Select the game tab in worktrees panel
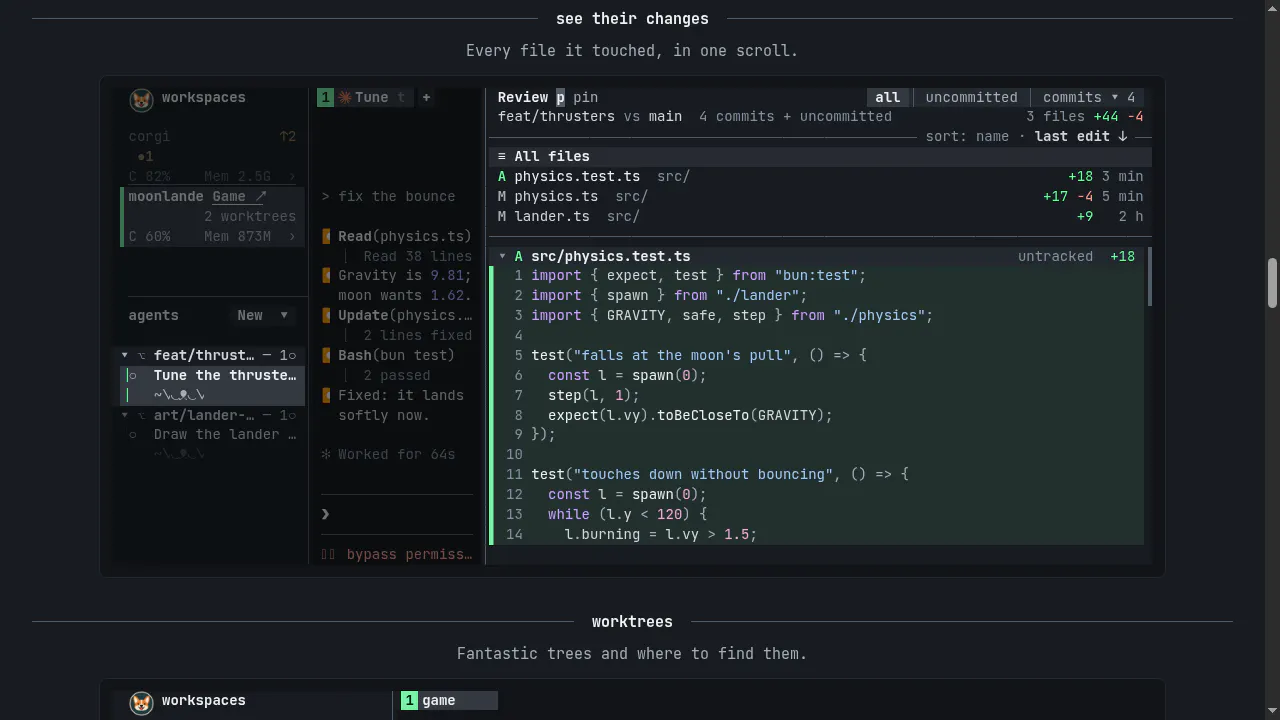 tap(449, 700)
